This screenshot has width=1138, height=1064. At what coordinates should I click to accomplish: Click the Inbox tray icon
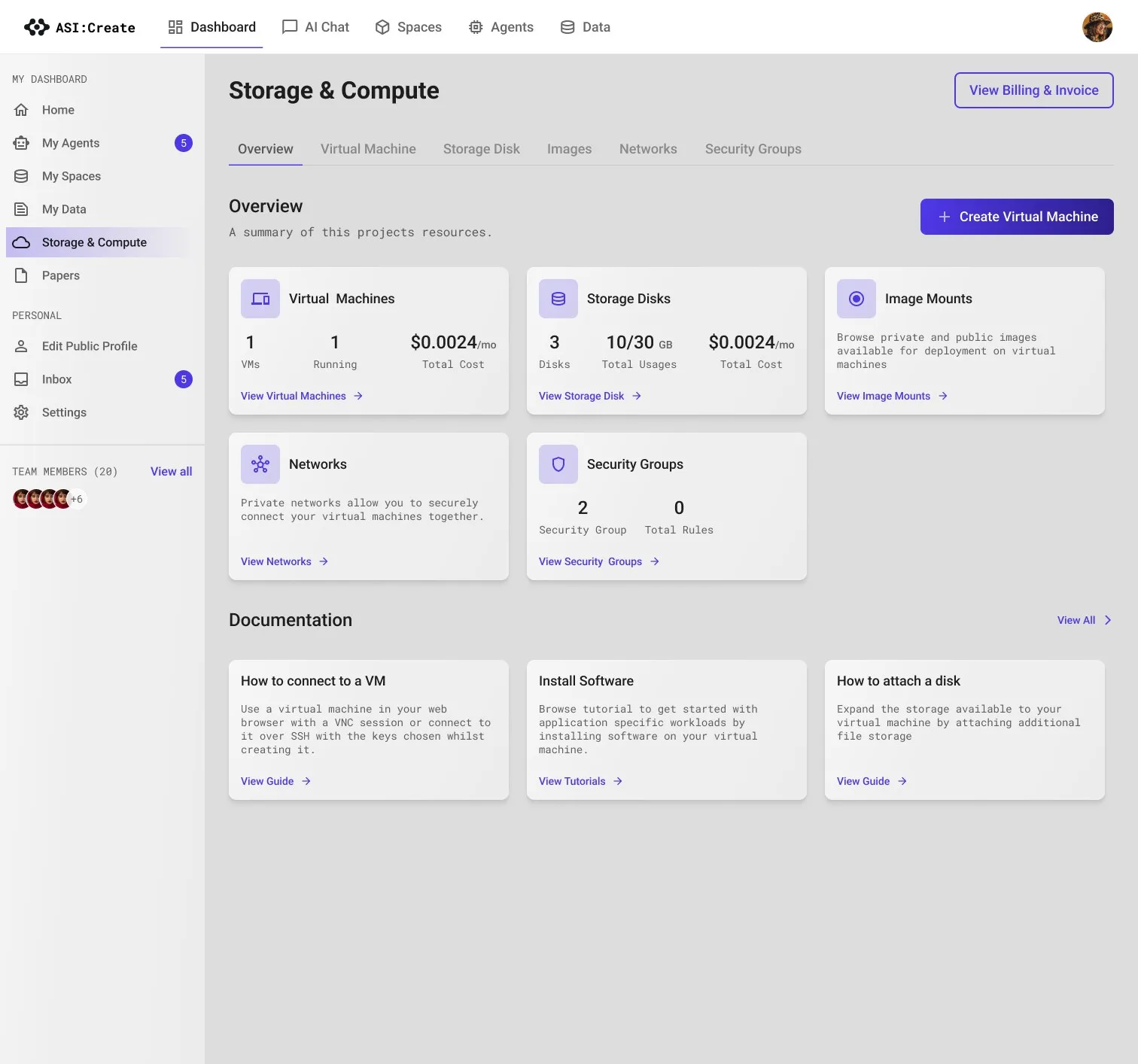(21, 379)
